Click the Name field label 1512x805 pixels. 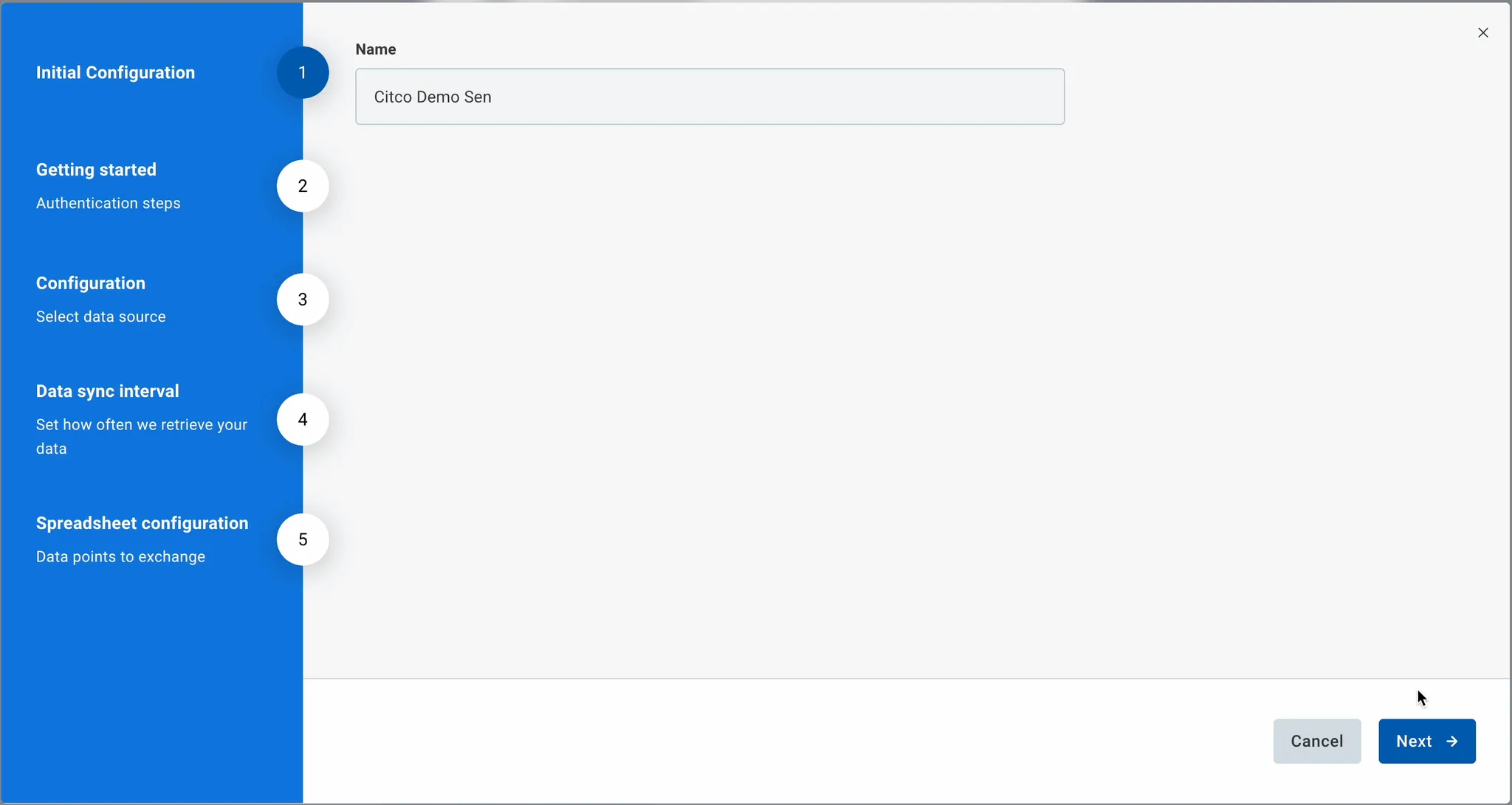(376, 49)
